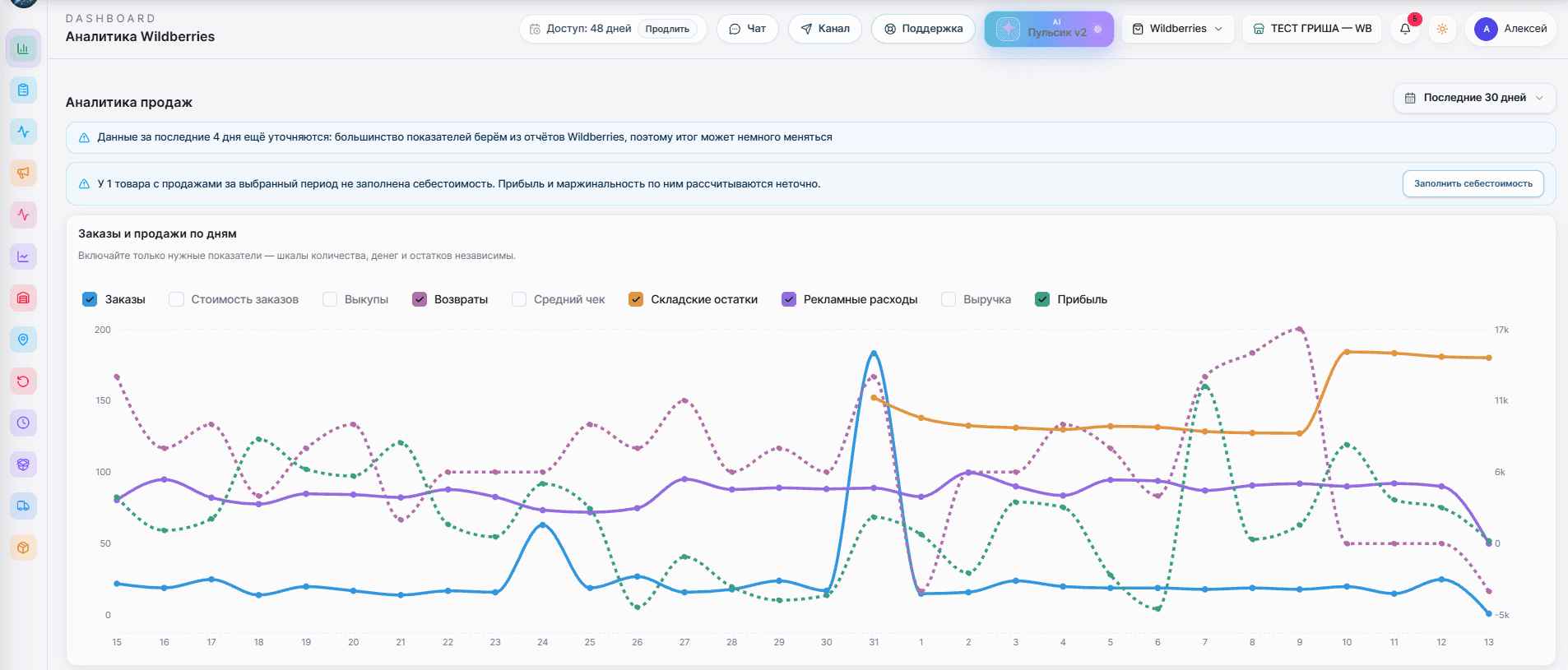Uncheck the Рекламные расходы checkbox
Screen dimensions: 1568x670
[x=789, y=299]
